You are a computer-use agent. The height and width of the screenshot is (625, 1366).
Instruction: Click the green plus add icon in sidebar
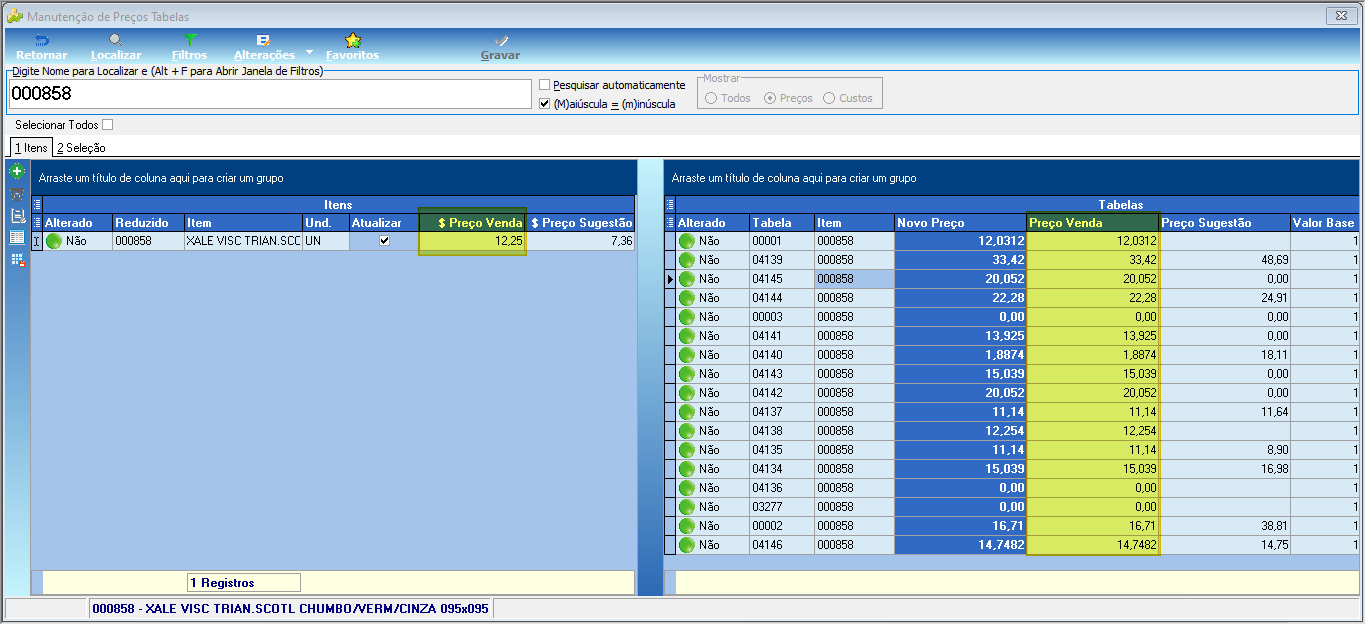[x=17, y=172]
